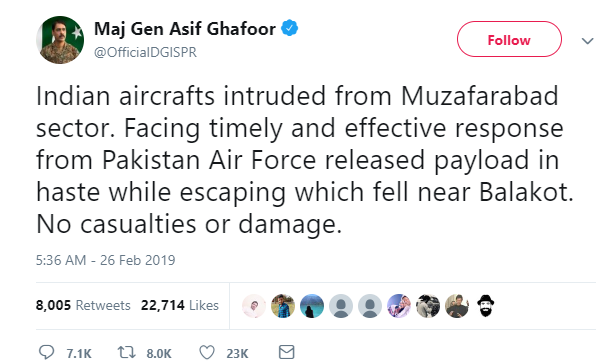Viewport: 612px width, 362px height.
Task: Click the 7.1K reply count
Action: click(79, 353)
